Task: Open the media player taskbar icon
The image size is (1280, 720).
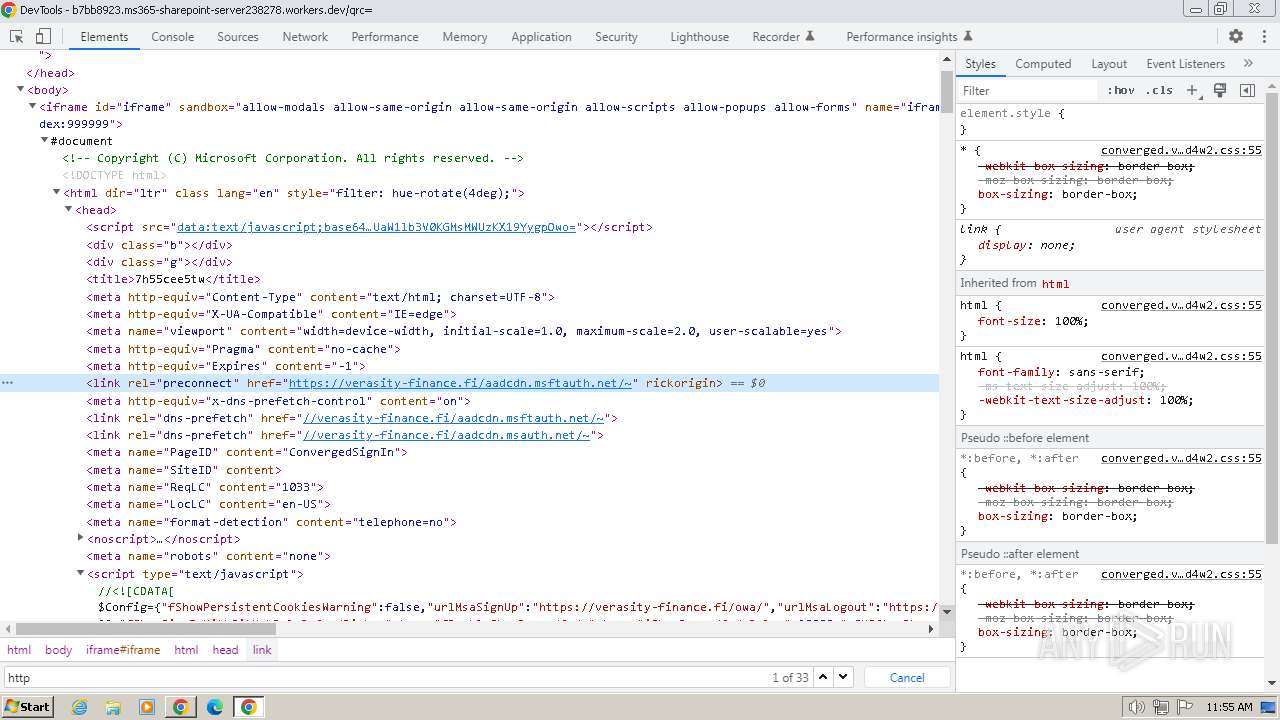Action: click(147, 707)
